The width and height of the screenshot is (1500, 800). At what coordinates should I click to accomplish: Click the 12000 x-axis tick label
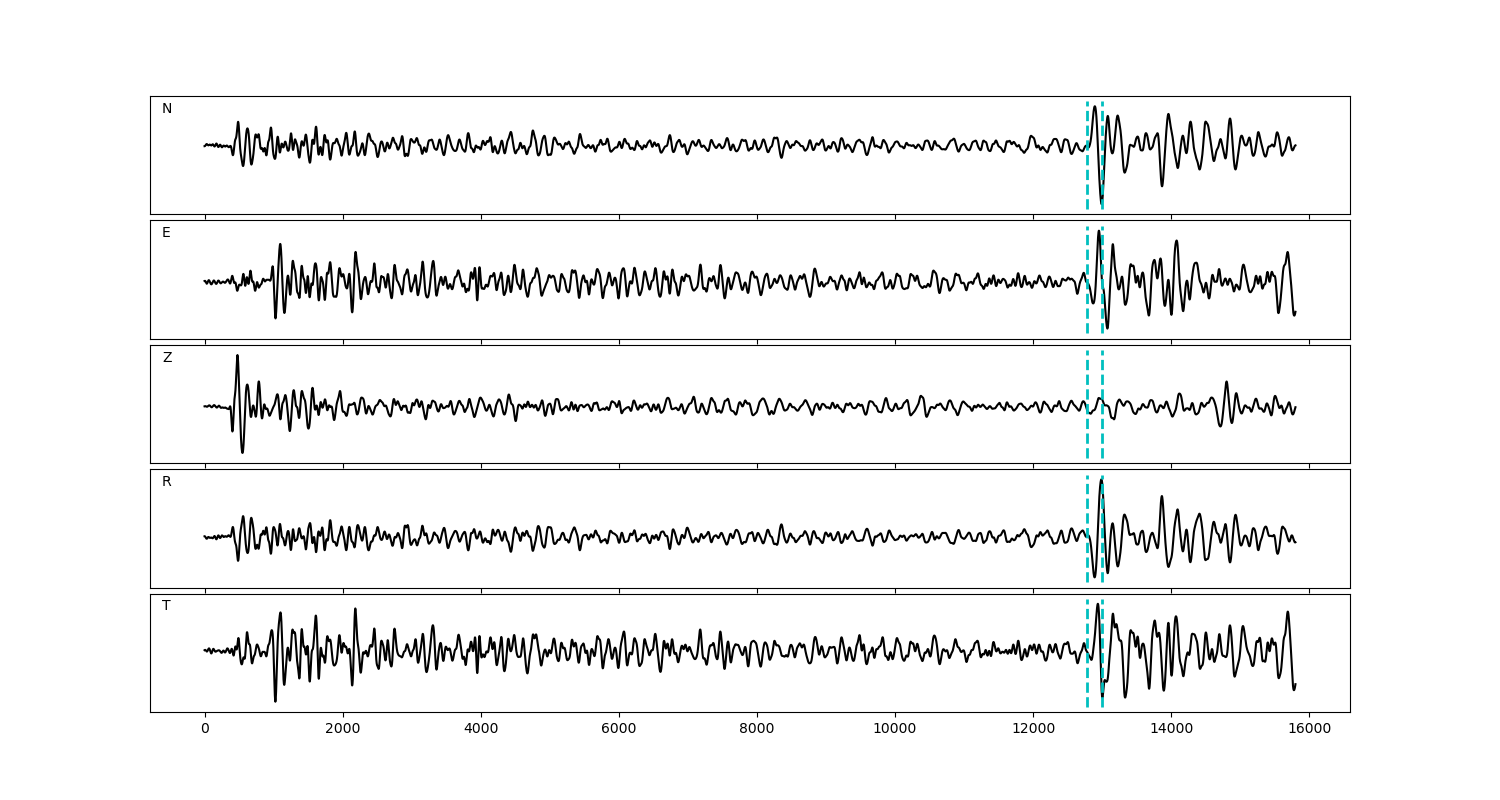[x=1032, y=730]
